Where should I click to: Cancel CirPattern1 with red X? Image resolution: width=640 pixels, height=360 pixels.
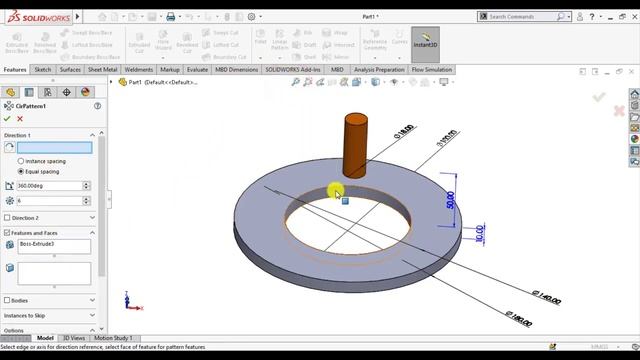coord(20,119)
